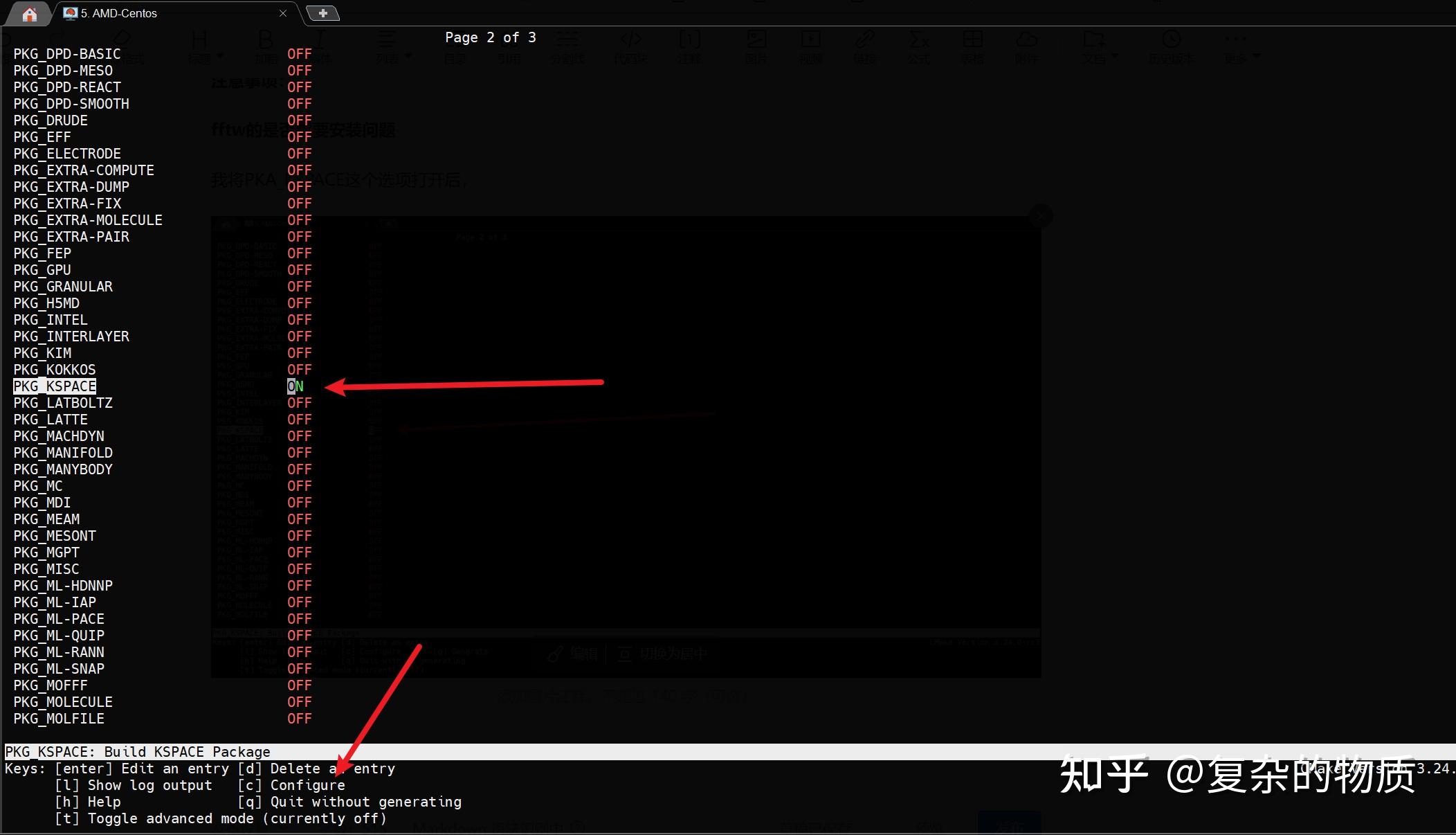Select the PKG_GPU entry
1456x835 pixels.
tap(42, 270)
